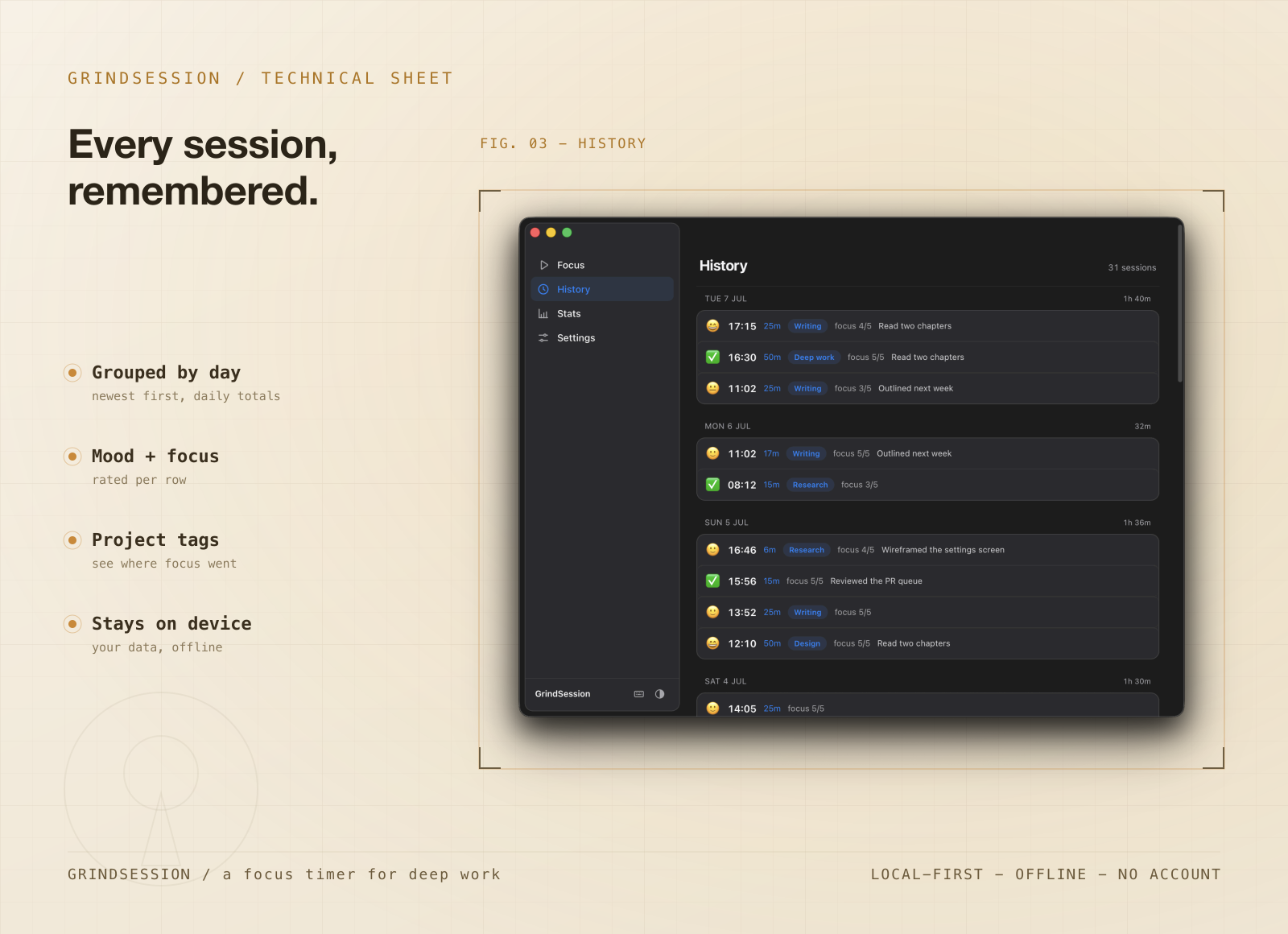1288x934 pixels.
Task: Click mood emoji of the 13:52 session
Action: [712, 612]
